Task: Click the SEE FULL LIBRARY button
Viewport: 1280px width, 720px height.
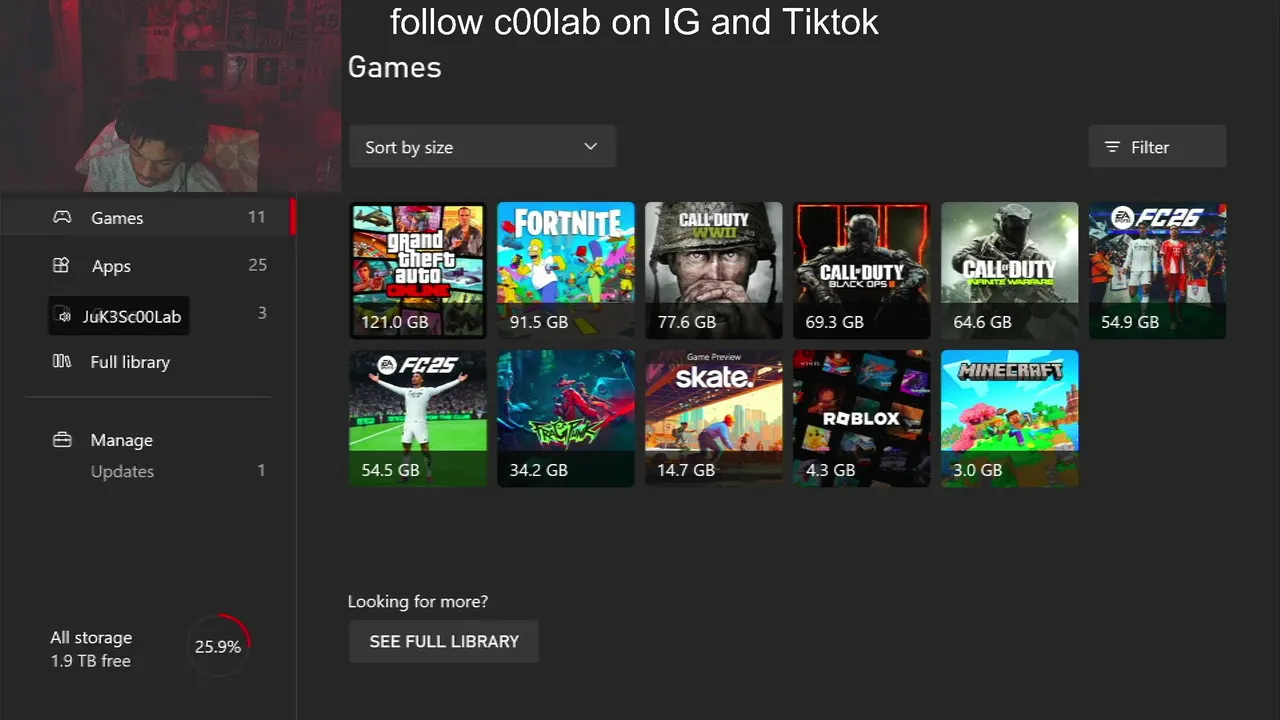Action: tap(444, 641)
